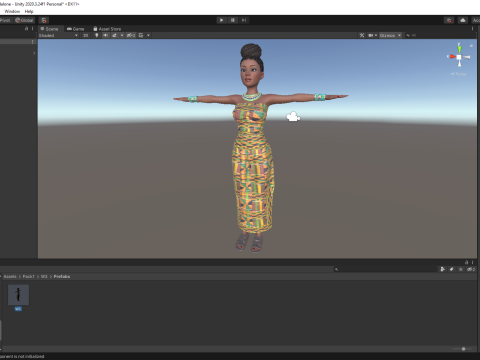Lock the Project panel
This screenshot has height=360, width=480.
pyautogui.click(x=466, y=262)
